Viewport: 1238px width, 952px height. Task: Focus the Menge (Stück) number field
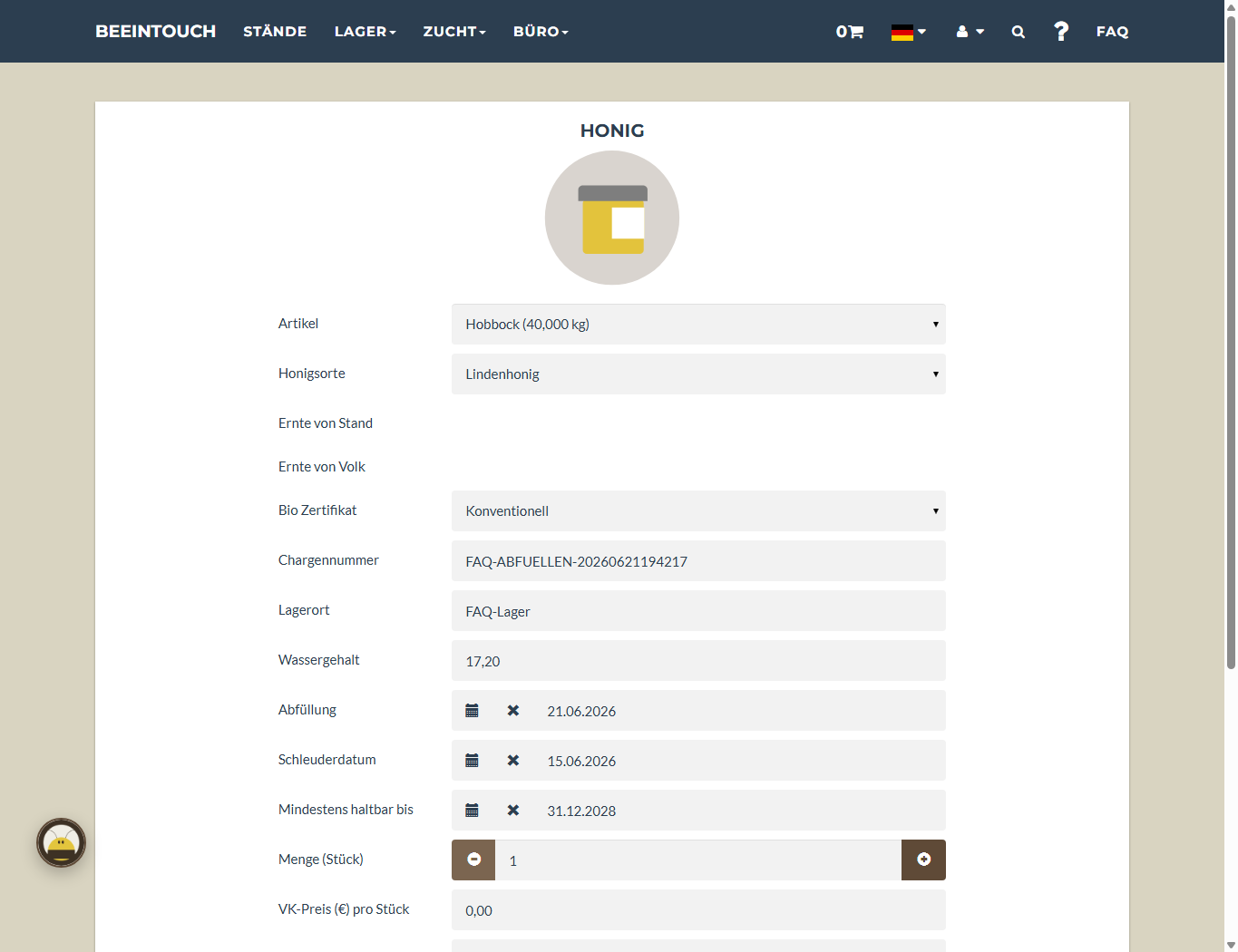coord(698,860)
